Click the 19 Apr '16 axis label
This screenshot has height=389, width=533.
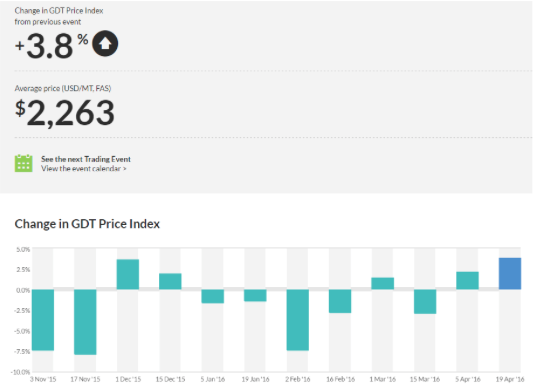[x=510, y=379]
